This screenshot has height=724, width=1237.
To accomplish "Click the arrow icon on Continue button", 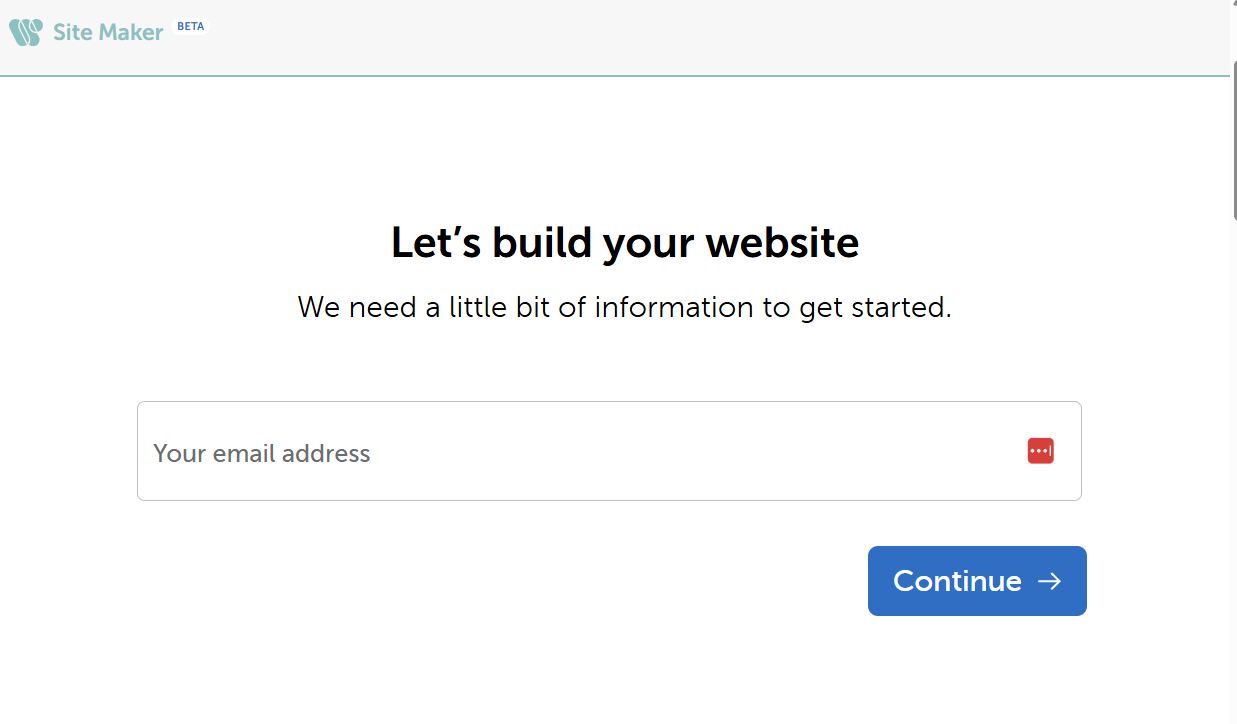I will (1049, 581).
